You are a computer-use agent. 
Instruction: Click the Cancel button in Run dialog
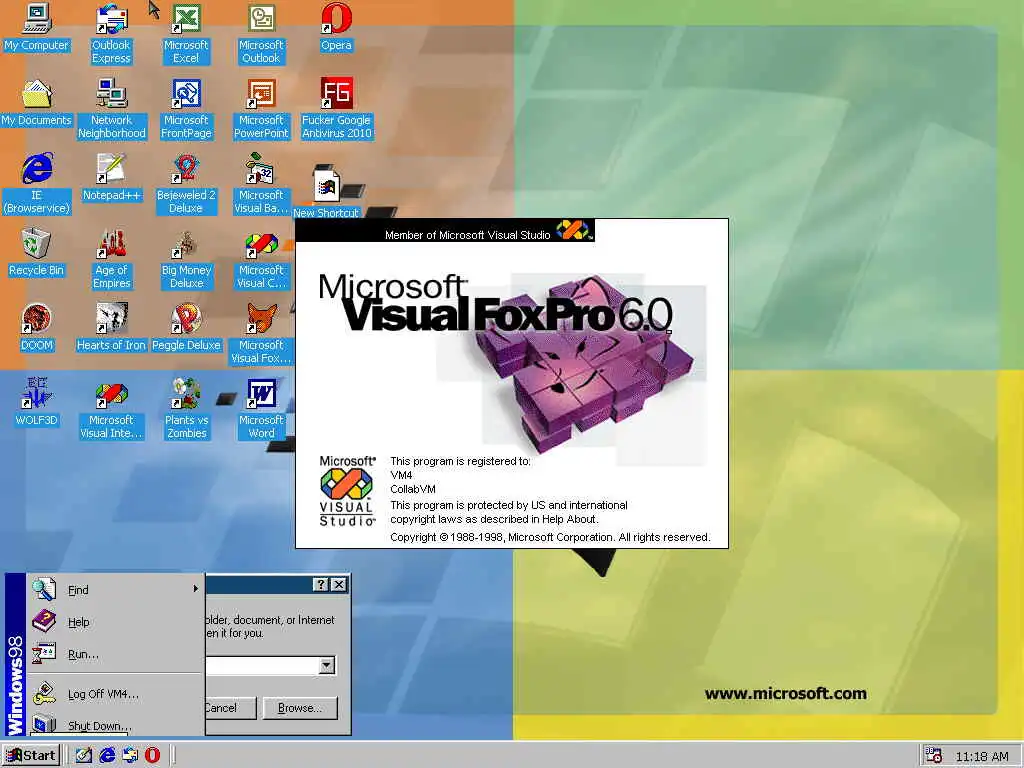pos(229,708)
